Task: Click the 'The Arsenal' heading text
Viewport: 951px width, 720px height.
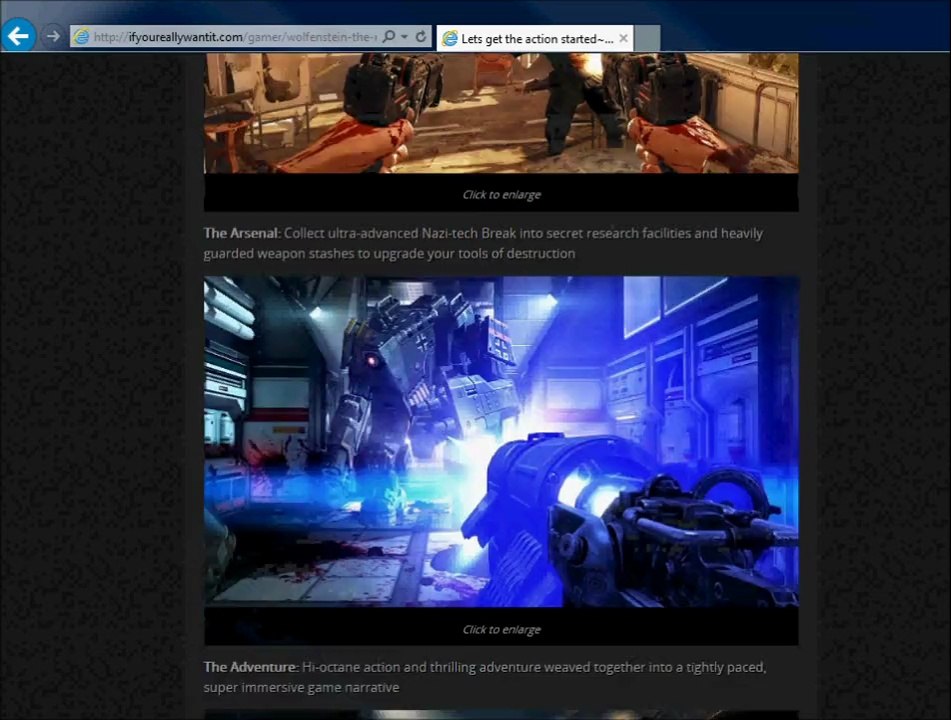Action: [240, 234]
